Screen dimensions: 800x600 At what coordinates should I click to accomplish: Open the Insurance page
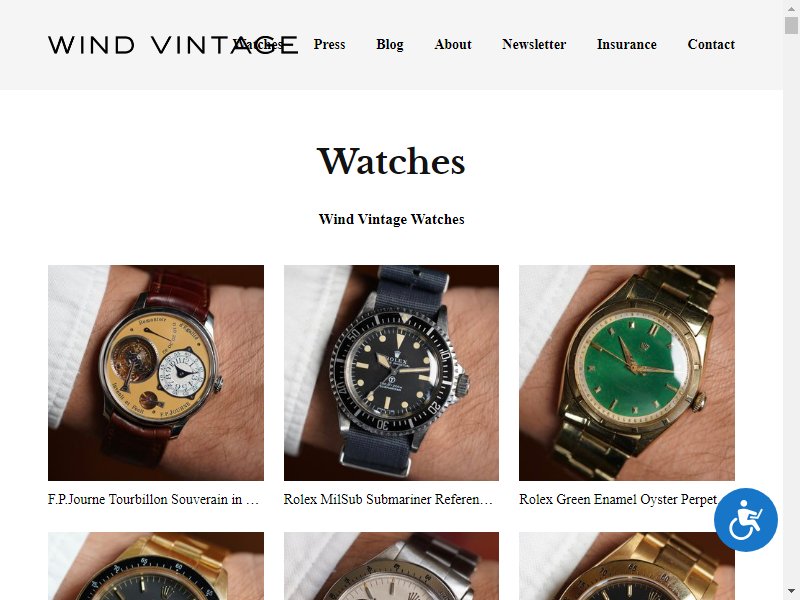click(627, 44)
